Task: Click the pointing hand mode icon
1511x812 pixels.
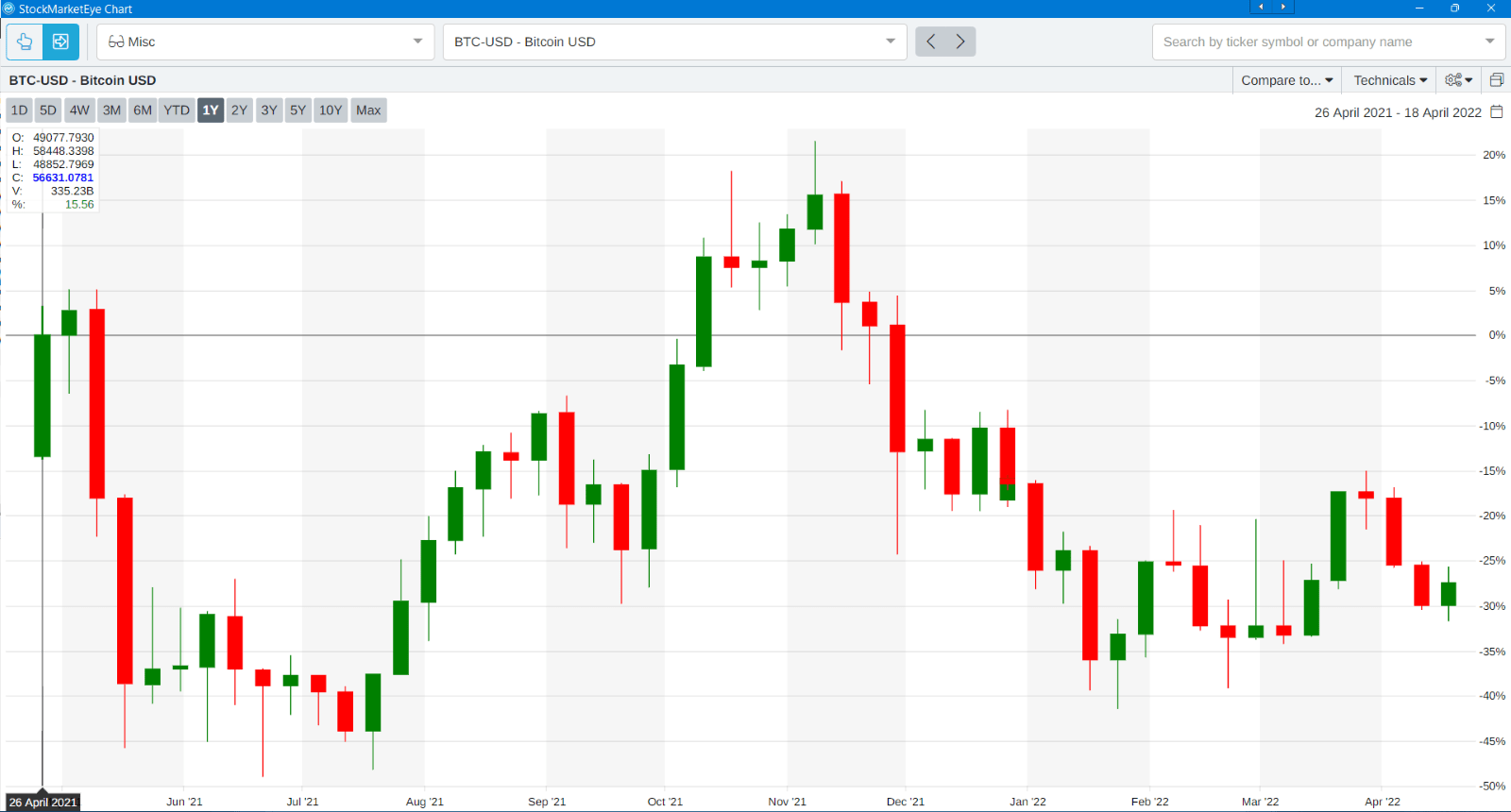Action: point(25,42)
